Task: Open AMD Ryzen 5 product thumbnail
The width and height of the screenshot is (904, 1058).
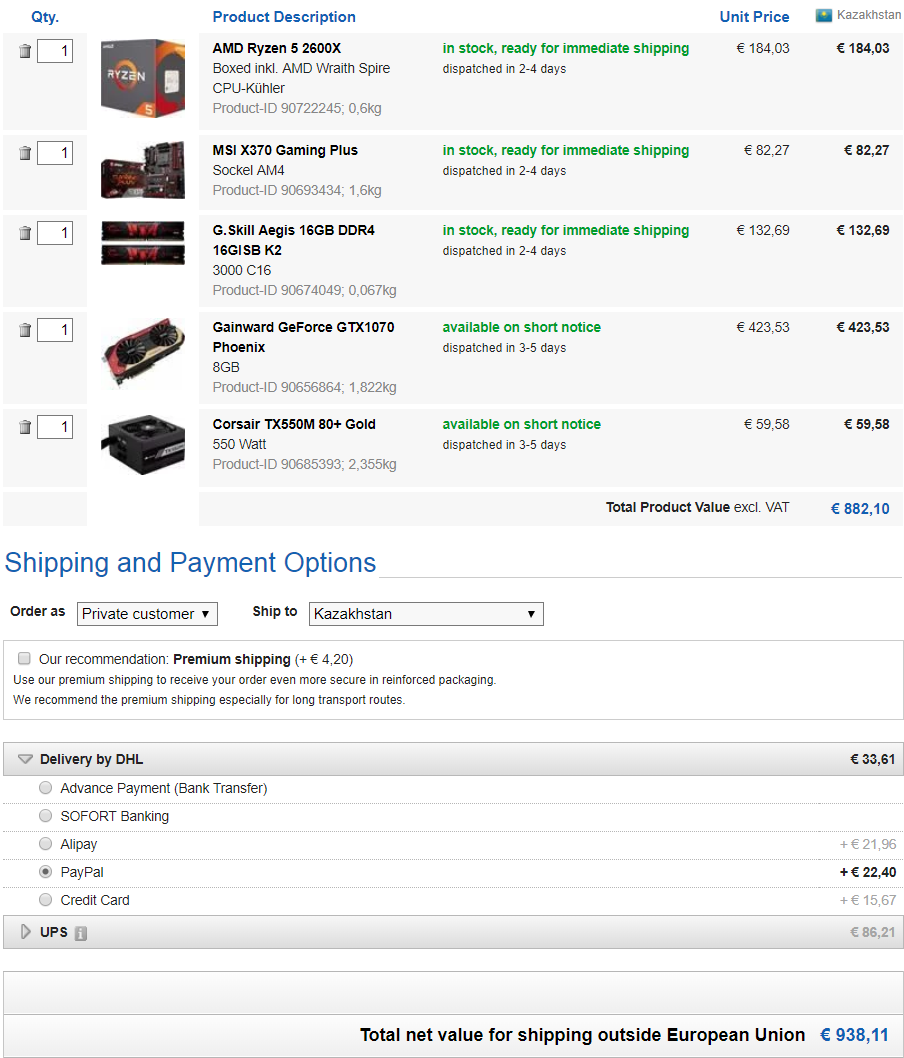Action: 143,79
